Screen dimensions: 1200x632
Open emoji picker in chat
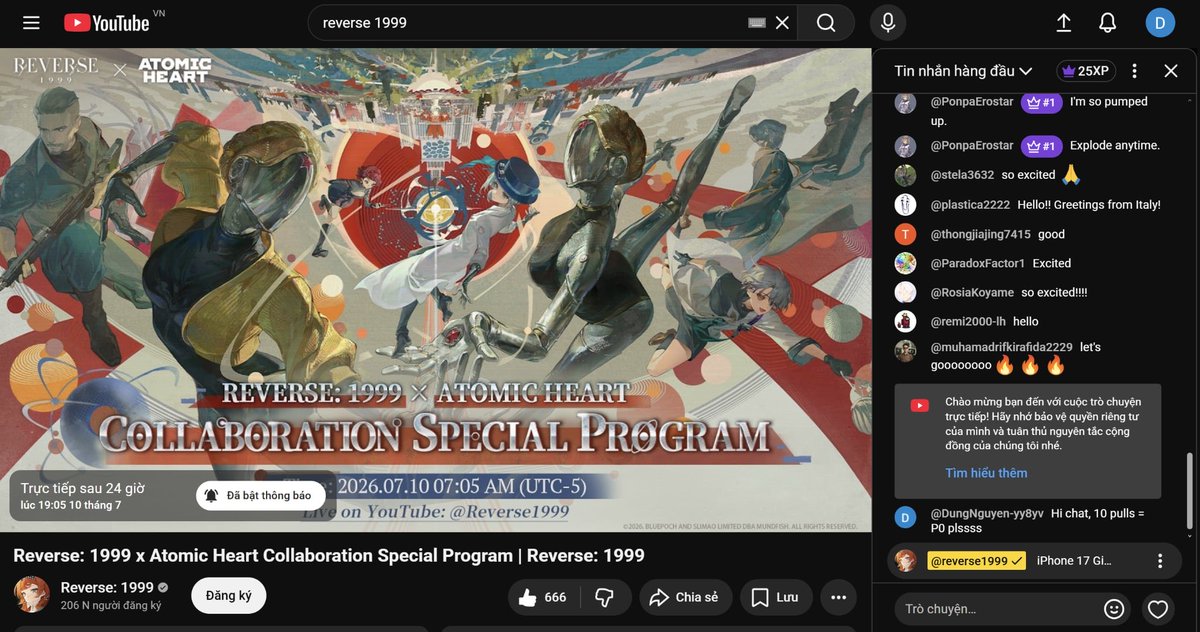tap(1114, 608)
